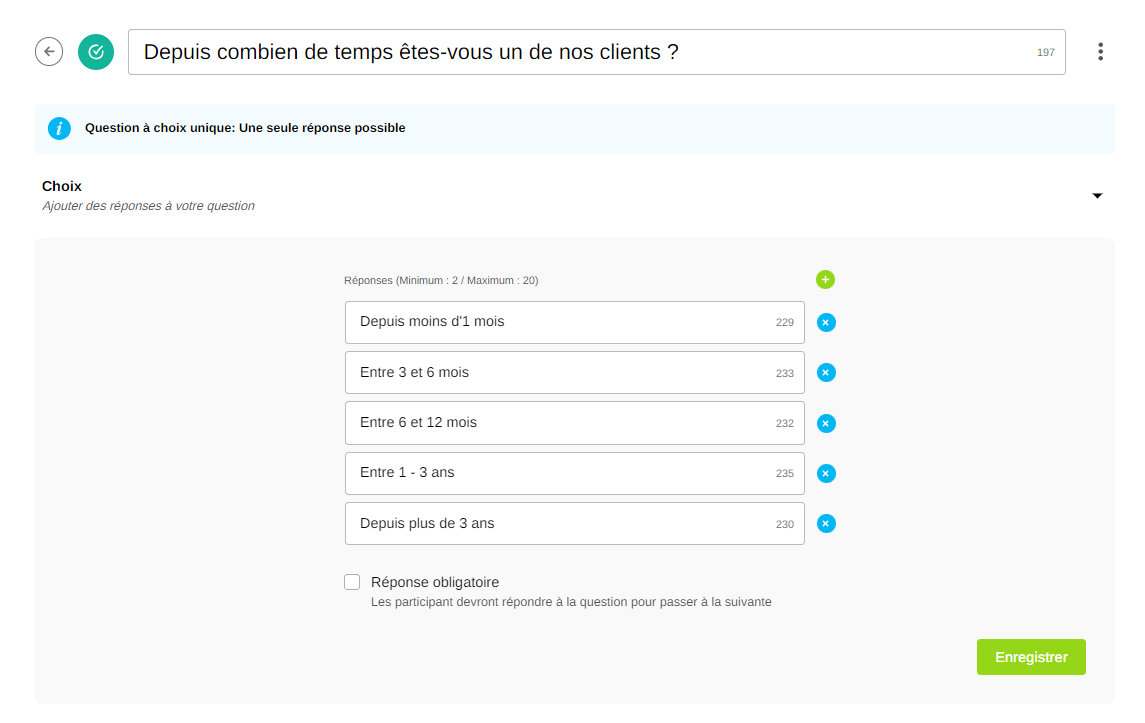Screen dimensions: 1145x723
Task: Collapse the Choix section arrow
Action: point(1097,196)
